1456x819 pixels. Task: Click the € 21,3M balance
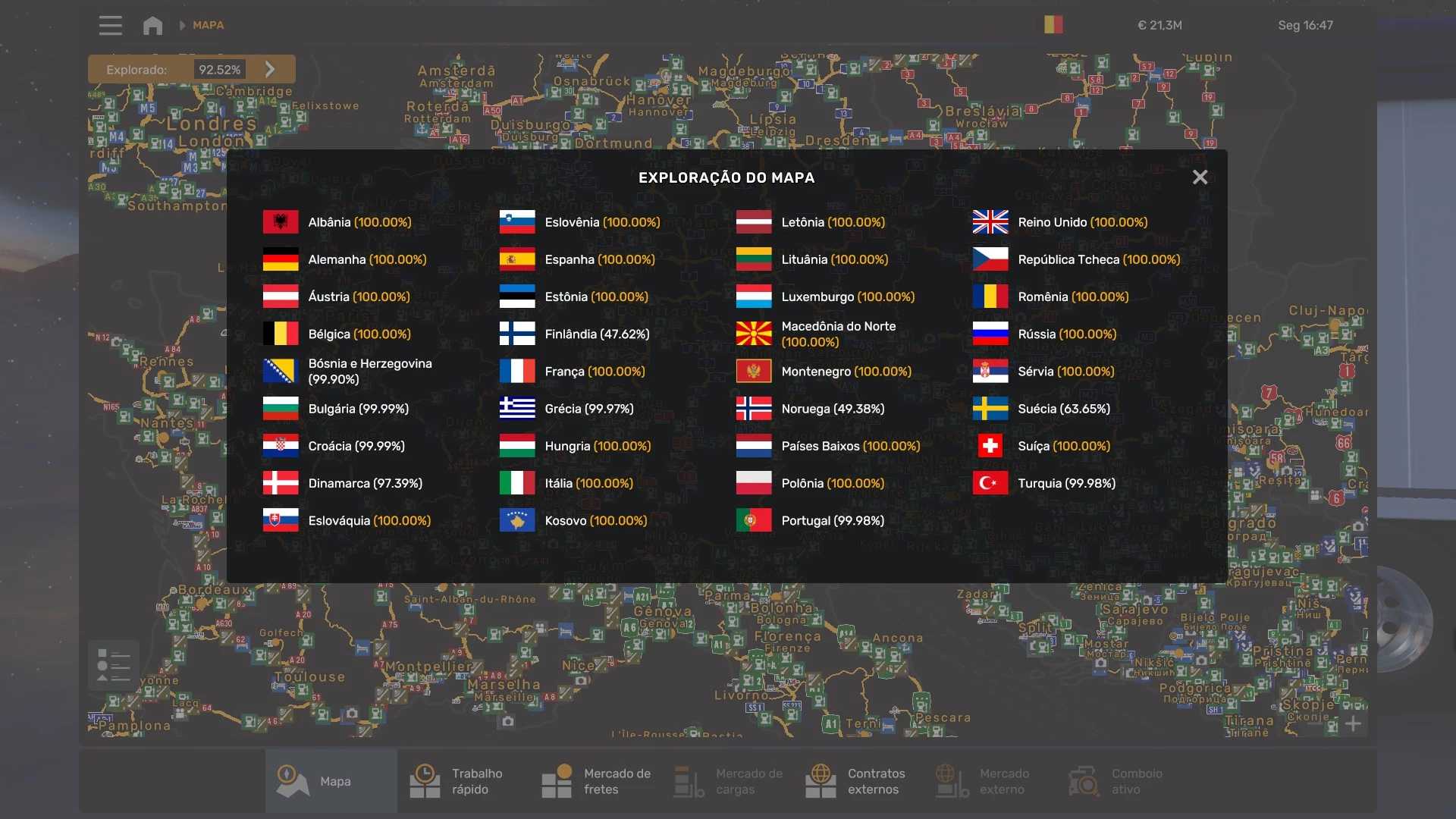[1159, 25]
